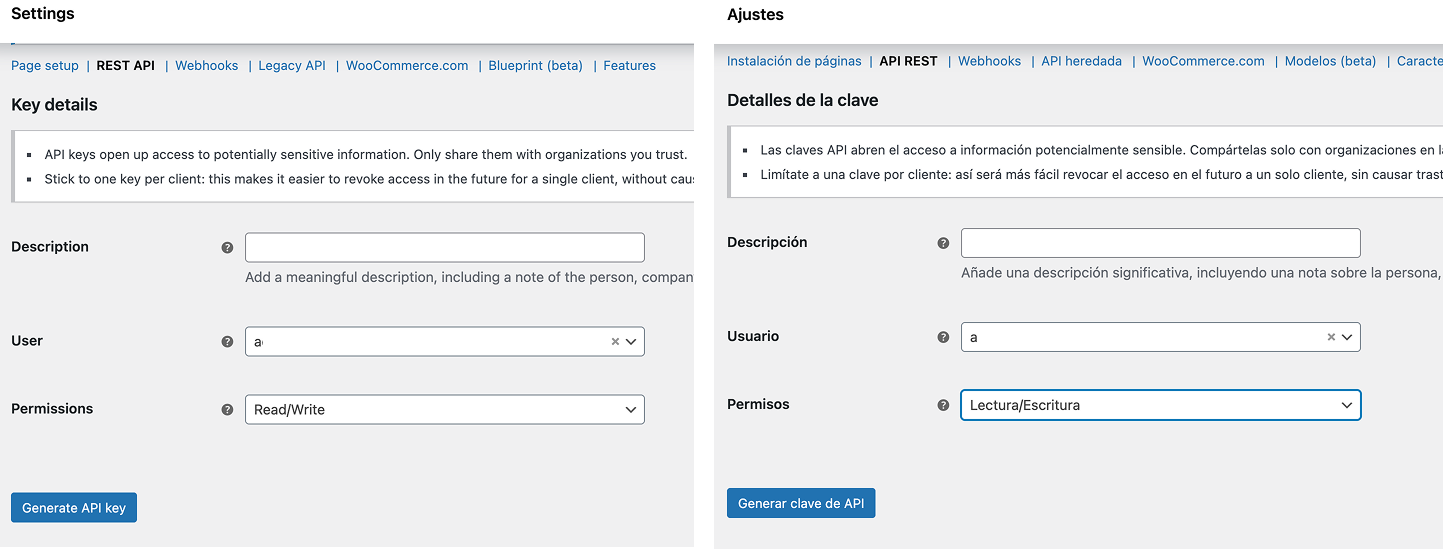Open the Legacy API tab
Screen dimensions: 1443x549
tap(292, 66)
